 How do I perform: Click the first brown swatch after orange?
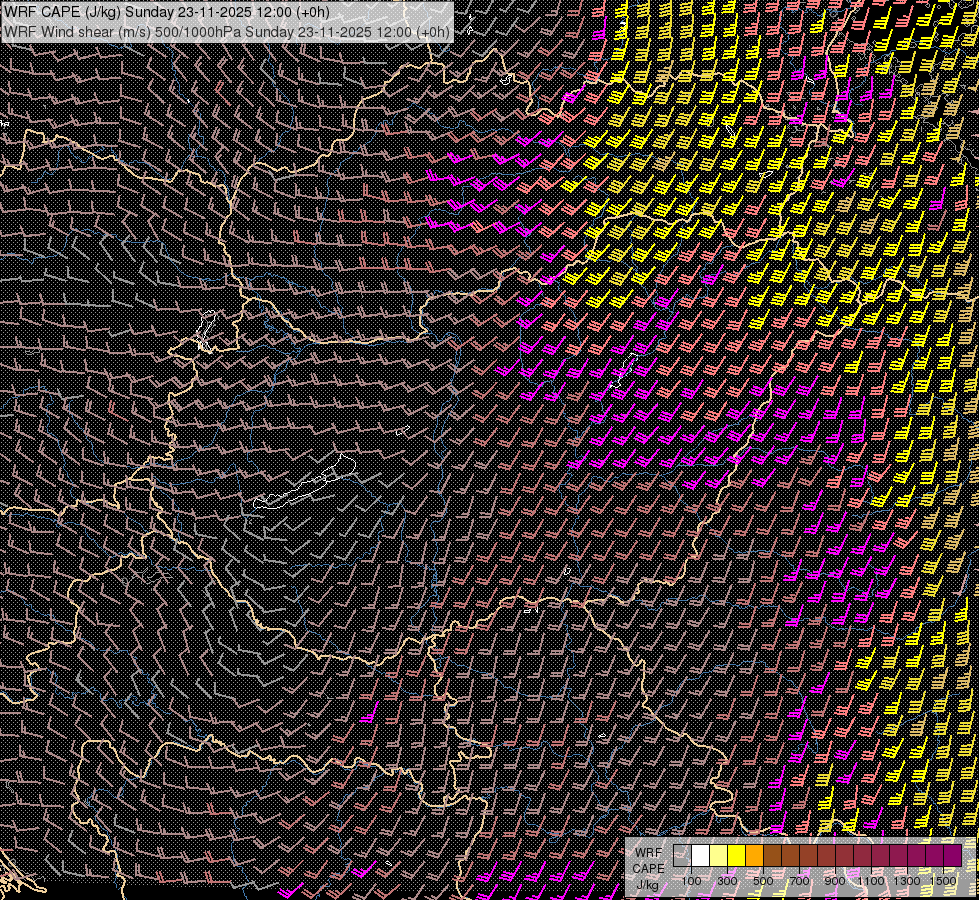click(772, 856)
